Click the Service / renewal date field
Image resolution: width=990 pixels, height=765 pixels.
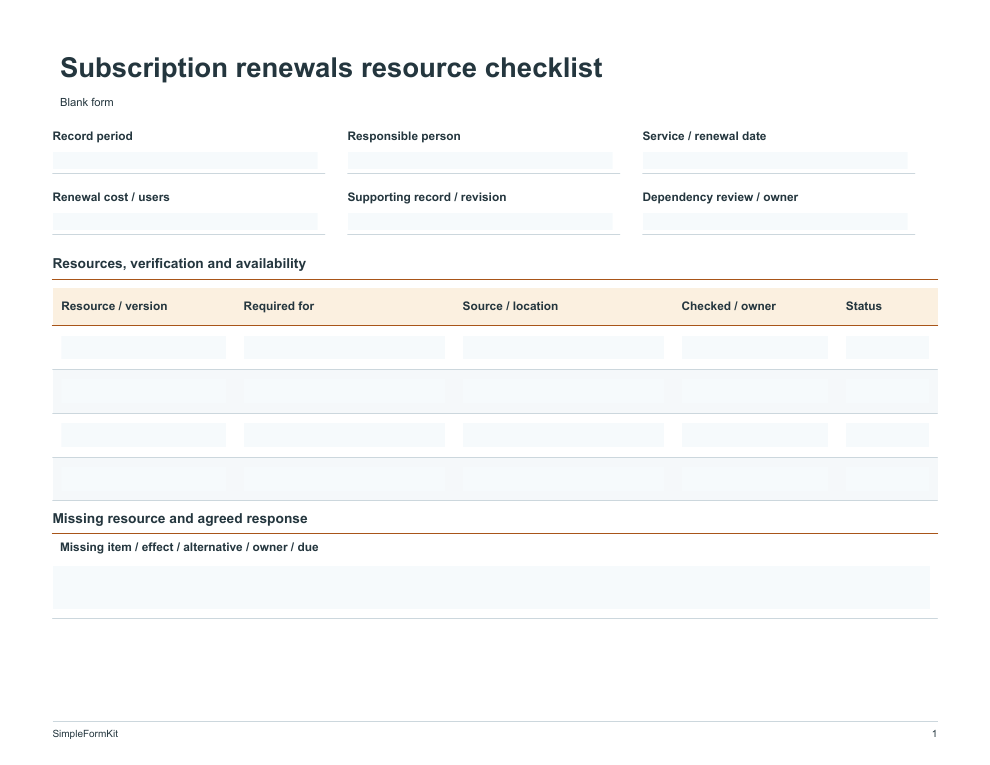pos(775,161)
